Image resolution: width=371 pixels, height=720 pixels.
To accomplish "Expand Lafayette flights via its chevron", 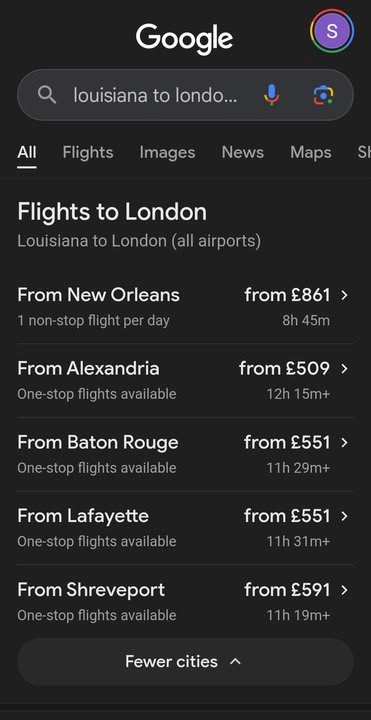I will click(345, 516).
